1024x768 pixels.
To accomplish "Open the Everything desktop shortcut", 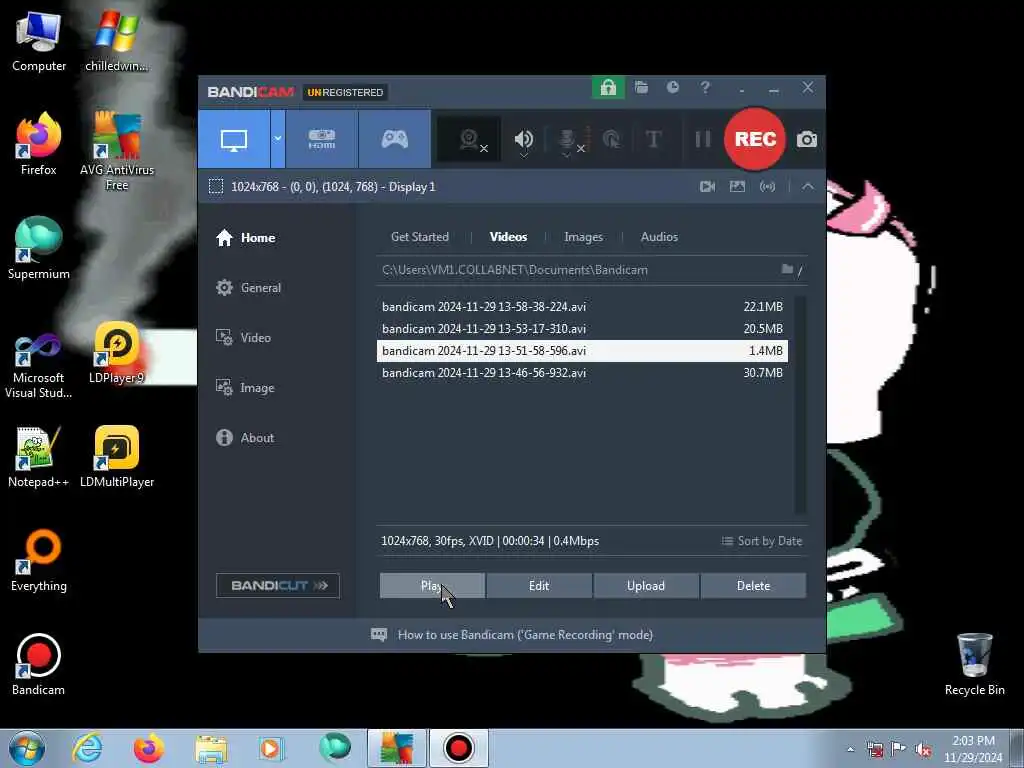I will tap(39, 560).
